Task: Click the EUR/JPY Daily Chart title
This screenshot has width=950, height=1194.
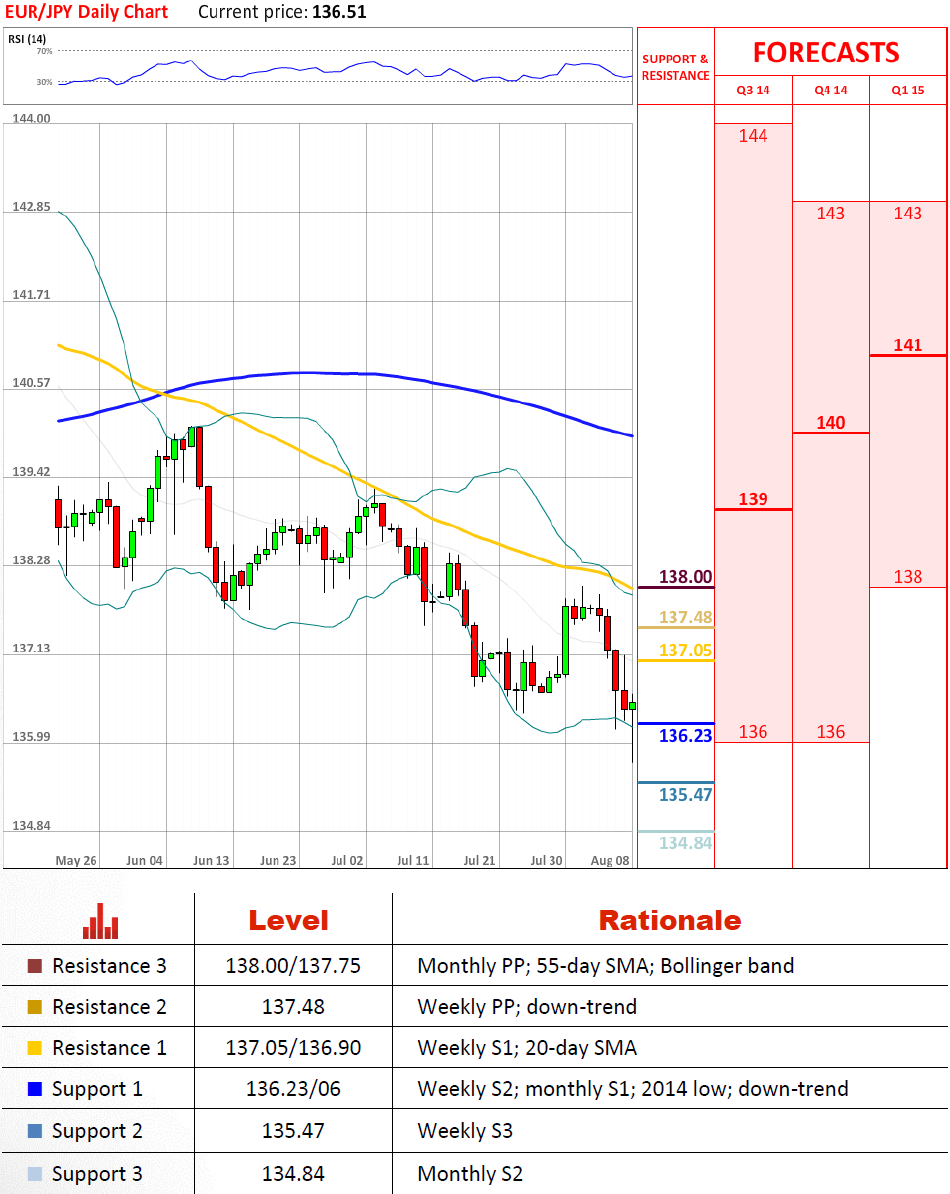Action: [x=86, y=12]
